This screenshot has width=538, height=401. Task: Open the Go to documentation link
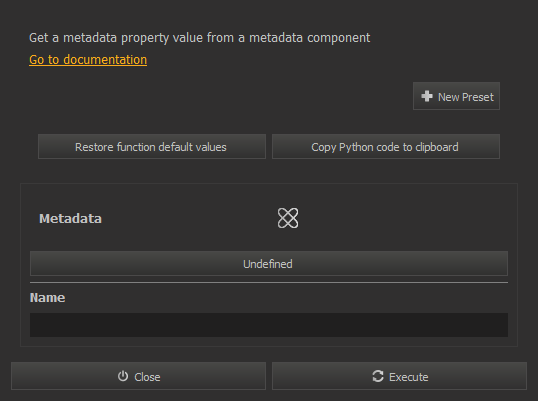click(88, 60)
